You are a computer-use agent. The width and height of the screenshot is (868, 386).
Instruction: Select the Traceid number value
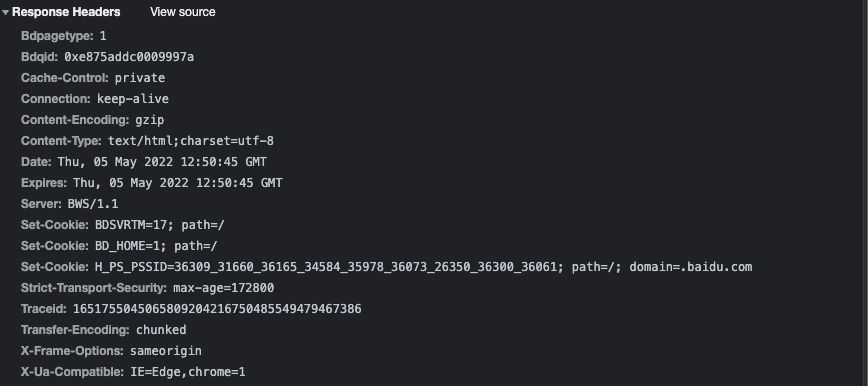[x=217, y=310]
